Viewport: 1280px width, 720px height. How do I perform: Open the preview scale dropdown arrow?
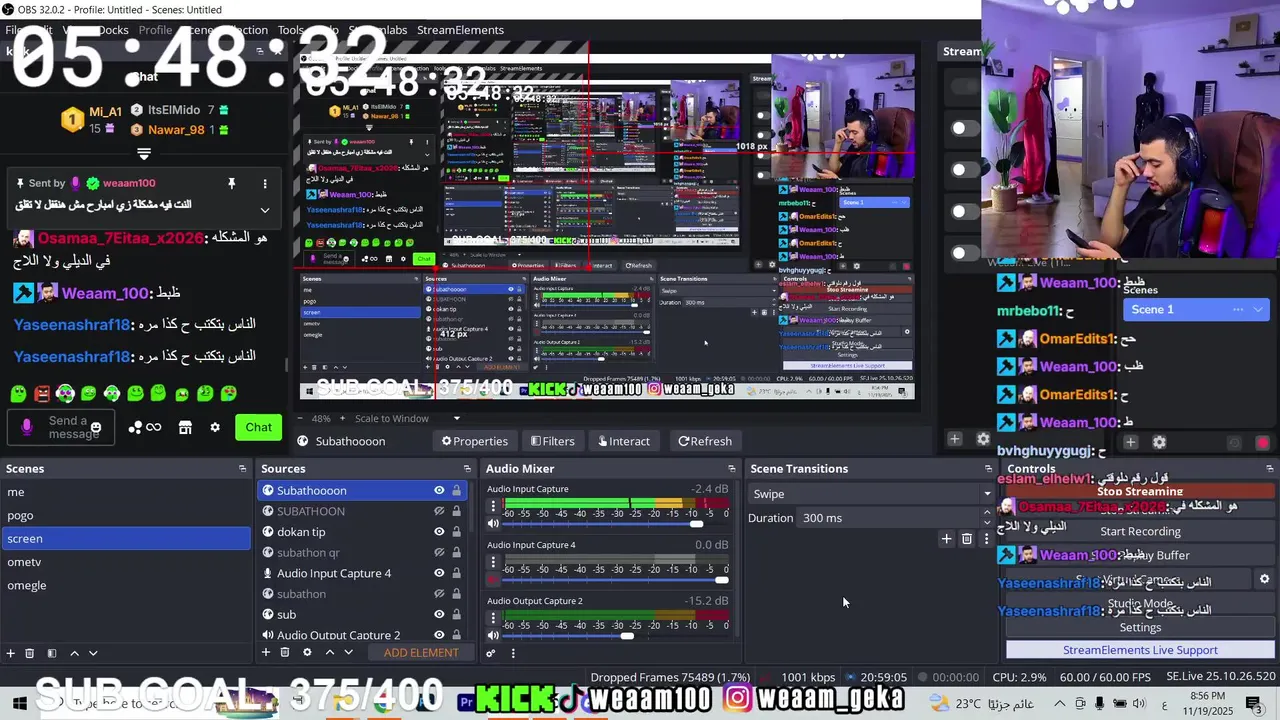coord(457,418)
